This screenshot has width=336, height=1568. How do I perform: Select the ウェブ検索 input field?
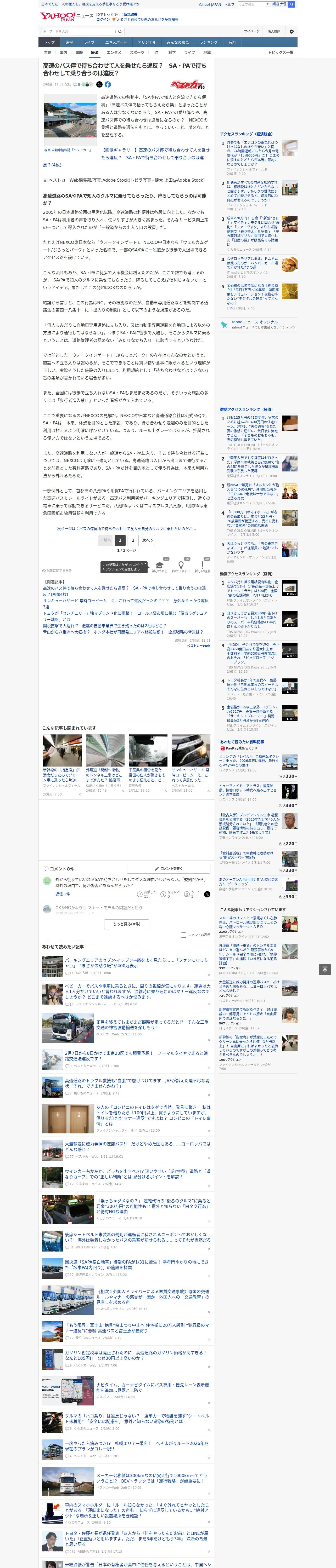[x=251, y=4]
